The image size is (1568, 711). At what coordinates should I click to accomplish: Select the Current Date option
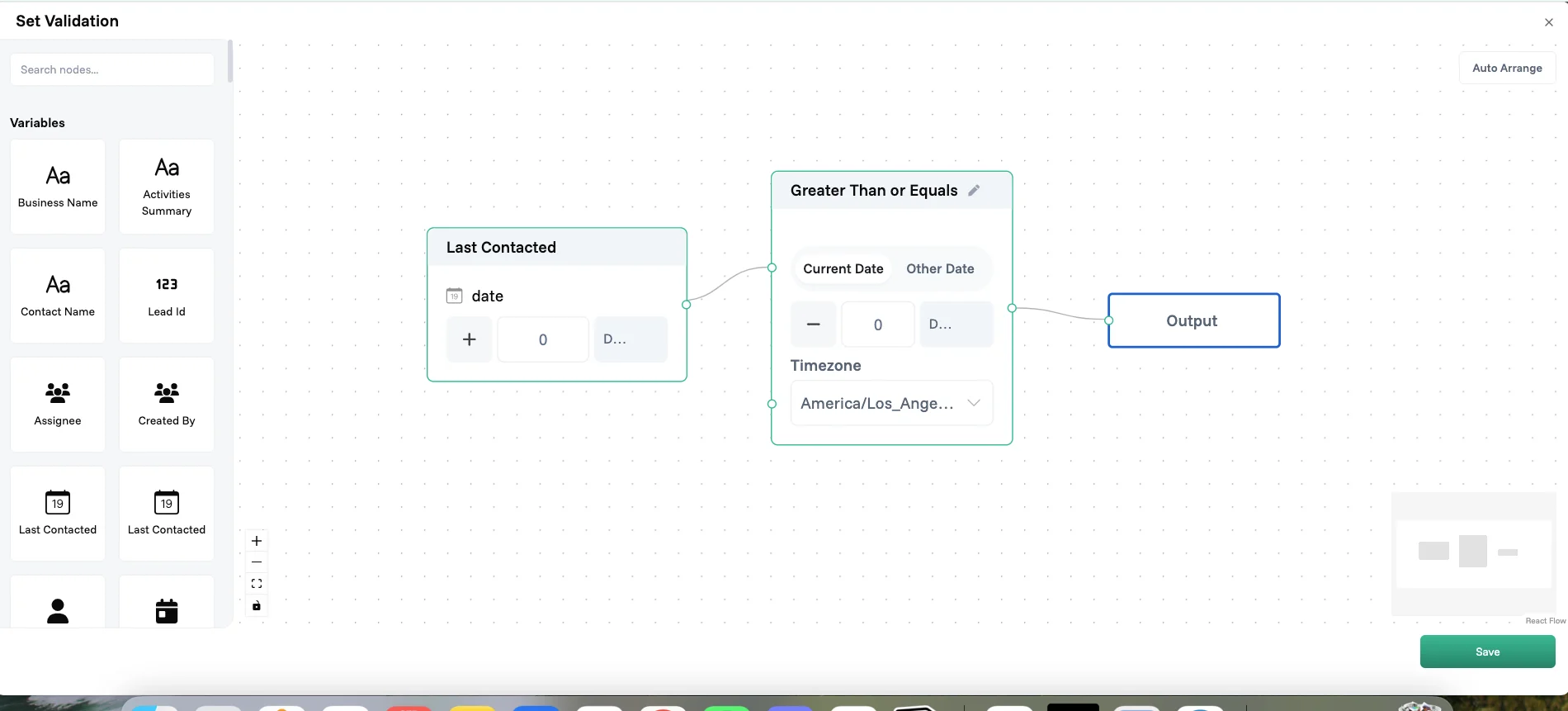(x=843, y=268)
